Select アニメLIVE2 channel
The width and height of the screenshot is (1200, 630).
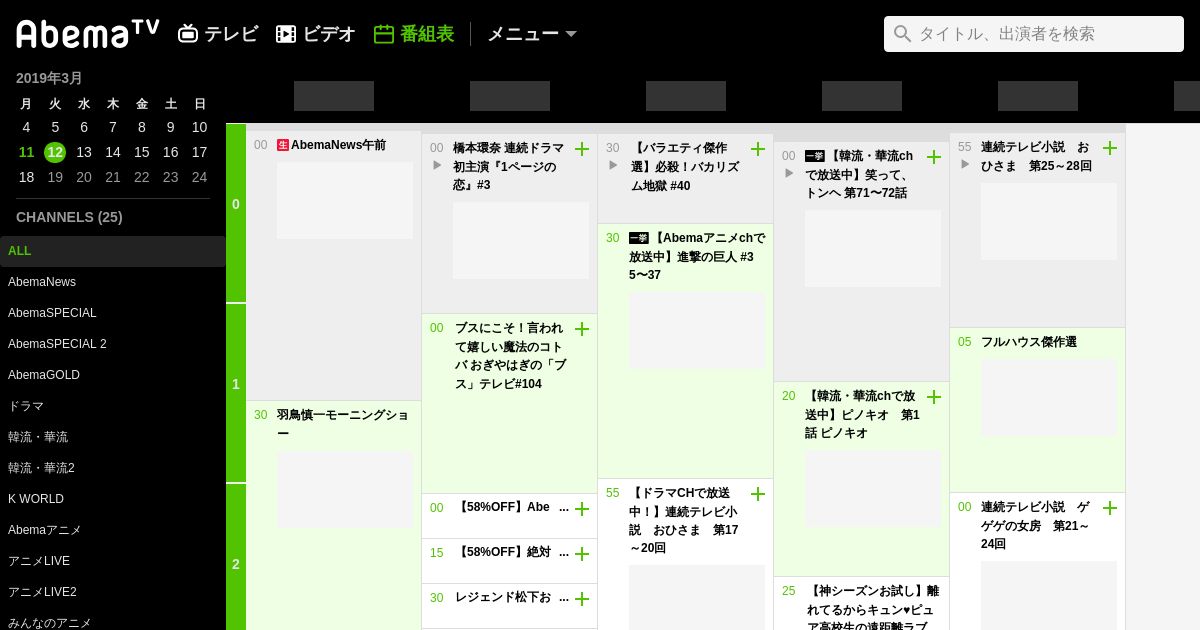(x=113, y=592)
